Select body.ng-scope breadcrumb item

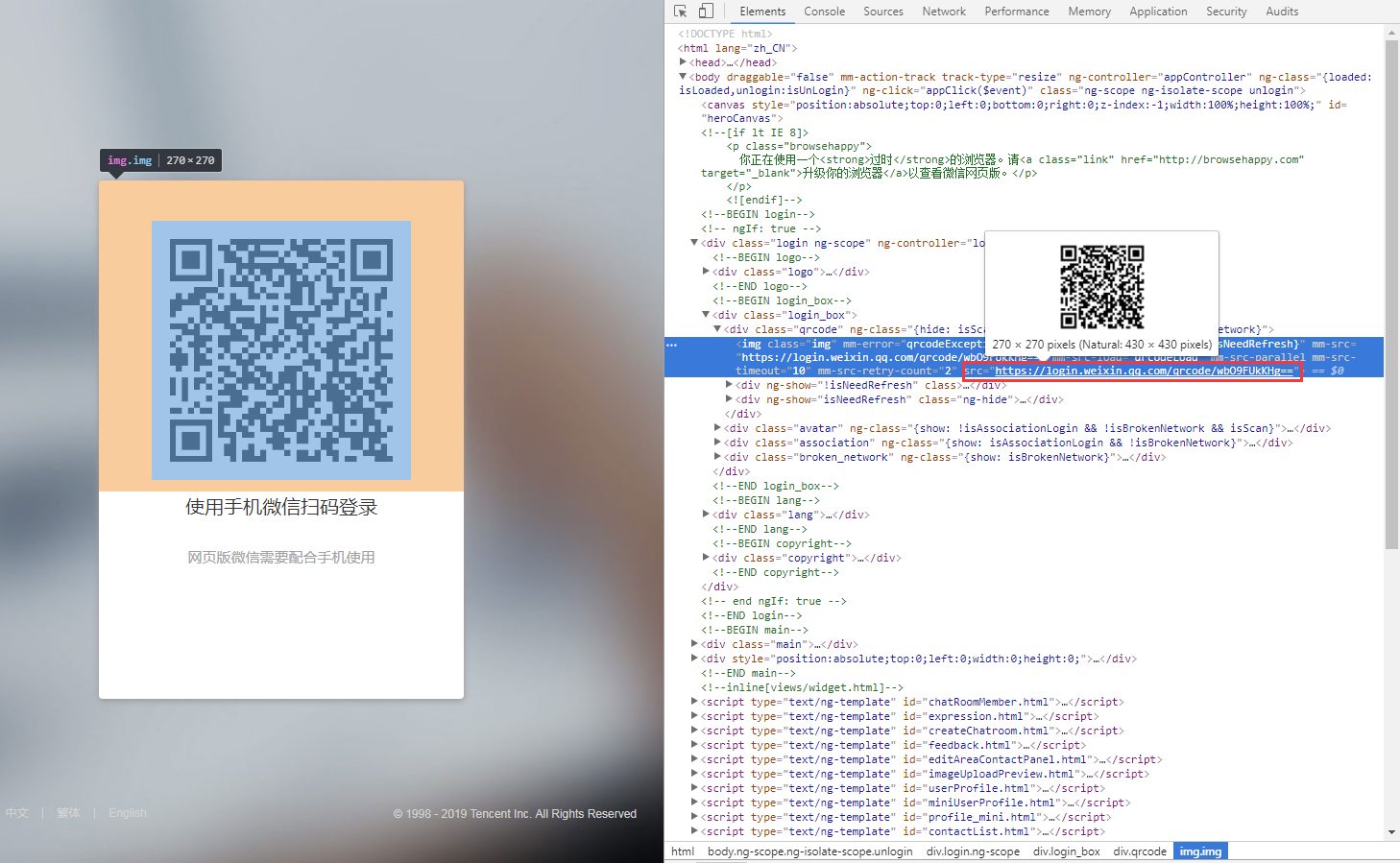(809, 851)
